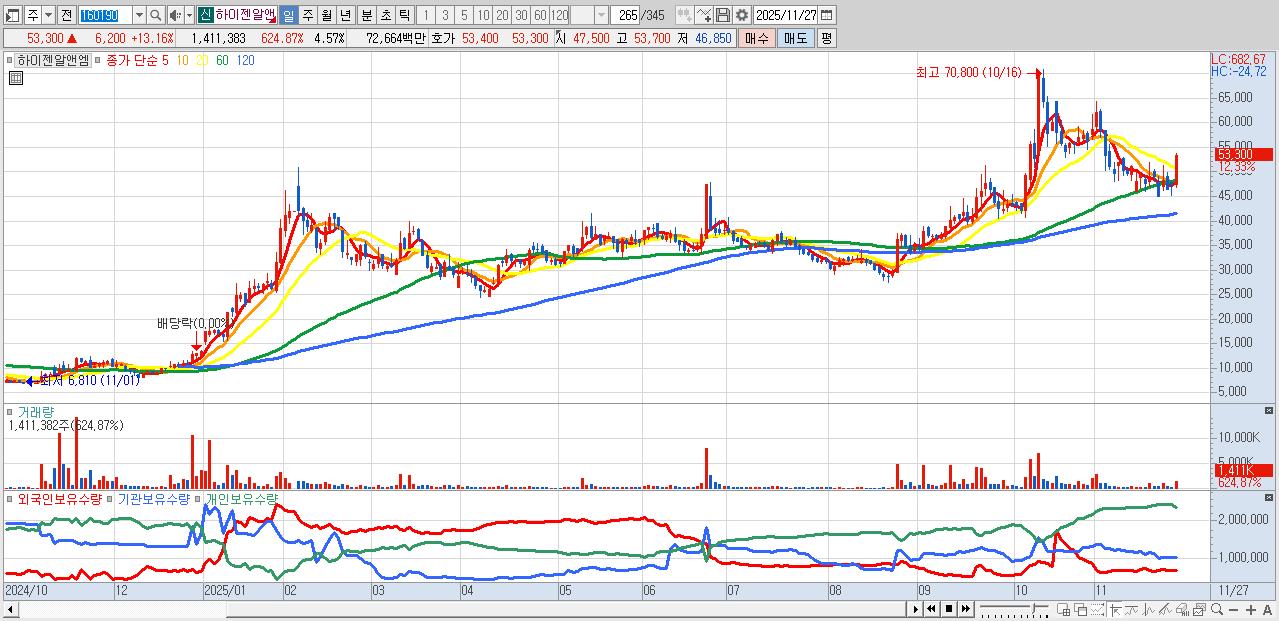This screenshot has width=1279, height=621.
Task: Play chart replay forward
Action: coord(915,609)
